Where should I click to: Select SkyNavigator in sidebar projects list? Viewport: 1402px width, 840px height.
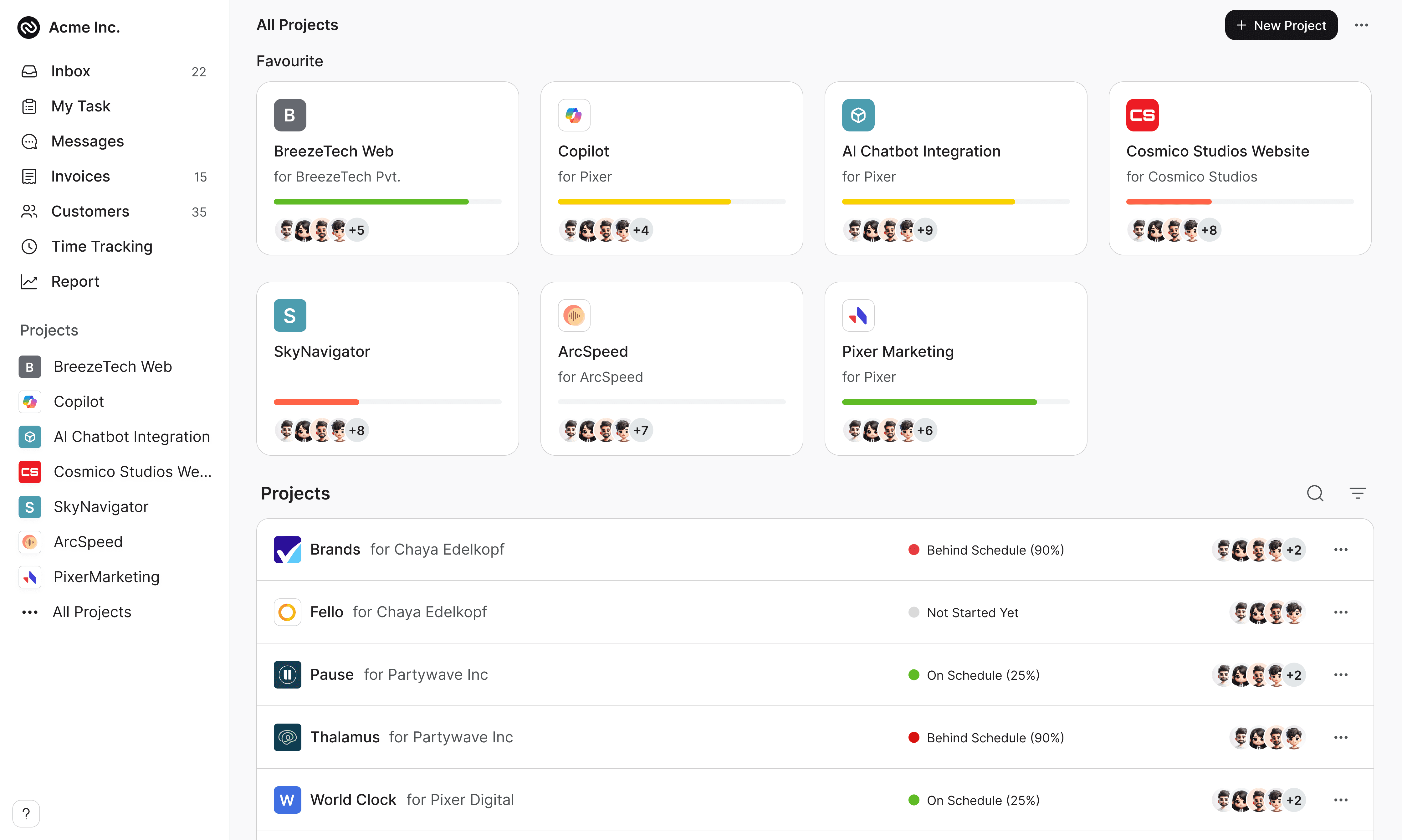click(x=101, y=507)
